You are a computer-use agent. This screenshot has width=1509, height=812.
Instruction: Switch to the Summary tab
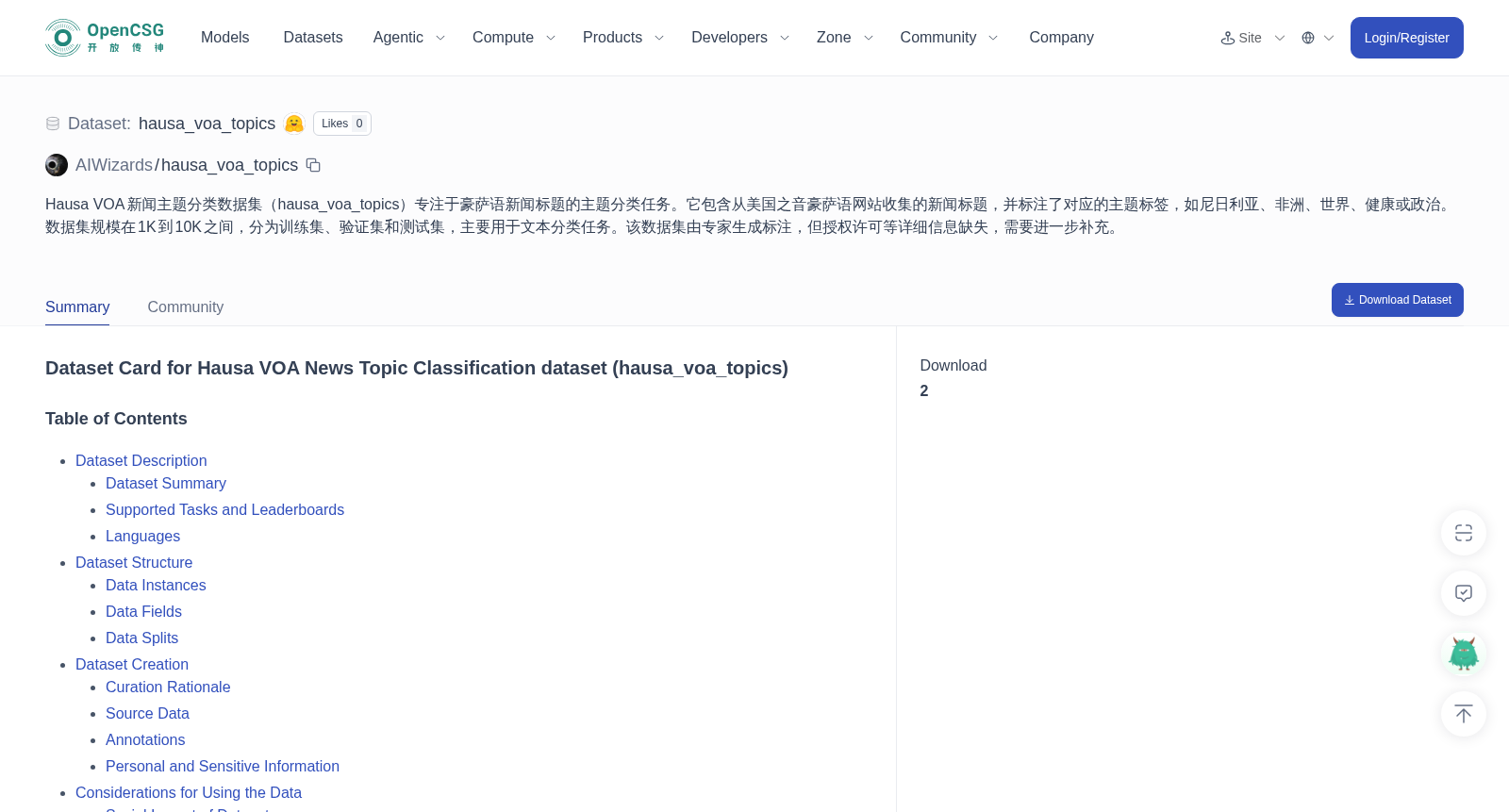point(77,307)
